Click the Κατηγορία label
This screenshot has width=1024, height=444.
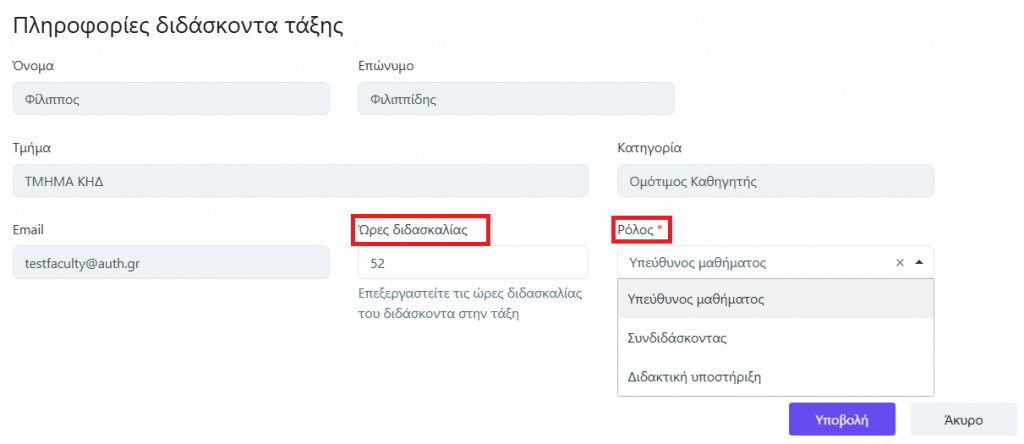click(649, 148)
